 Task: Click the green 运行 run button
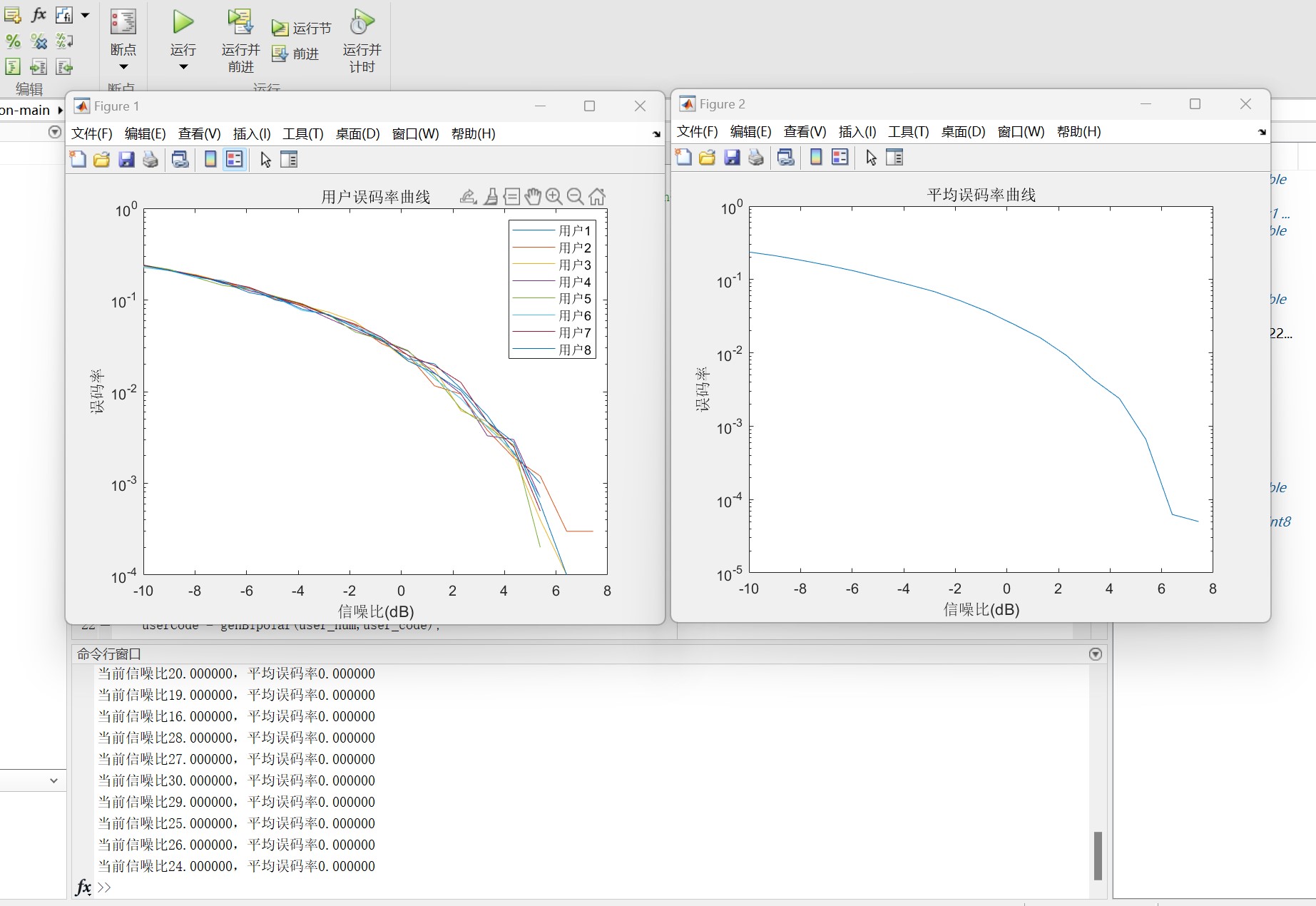pyautogui.click(x=183, y=22)
